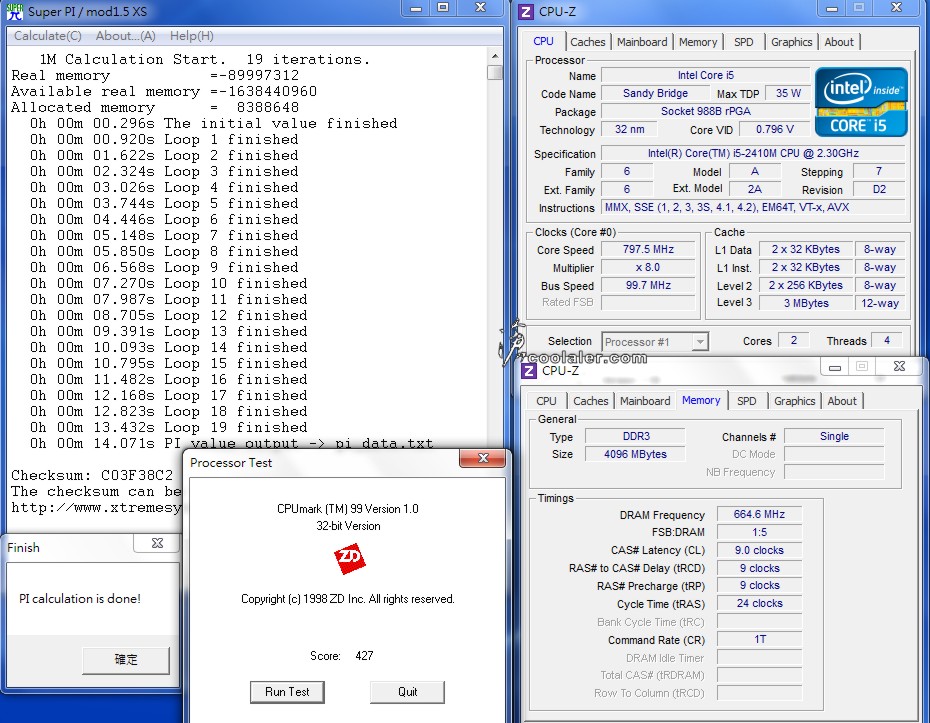Click the Core VID value '0.796 V'

pos(774,129)
